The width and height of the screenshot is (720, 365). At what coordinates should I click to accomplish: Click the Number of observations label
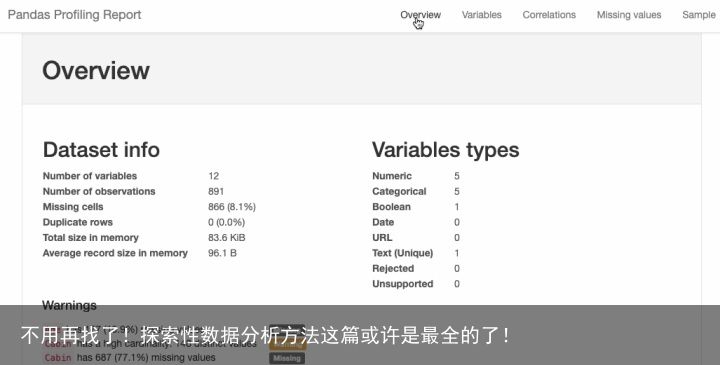[99, 191]
